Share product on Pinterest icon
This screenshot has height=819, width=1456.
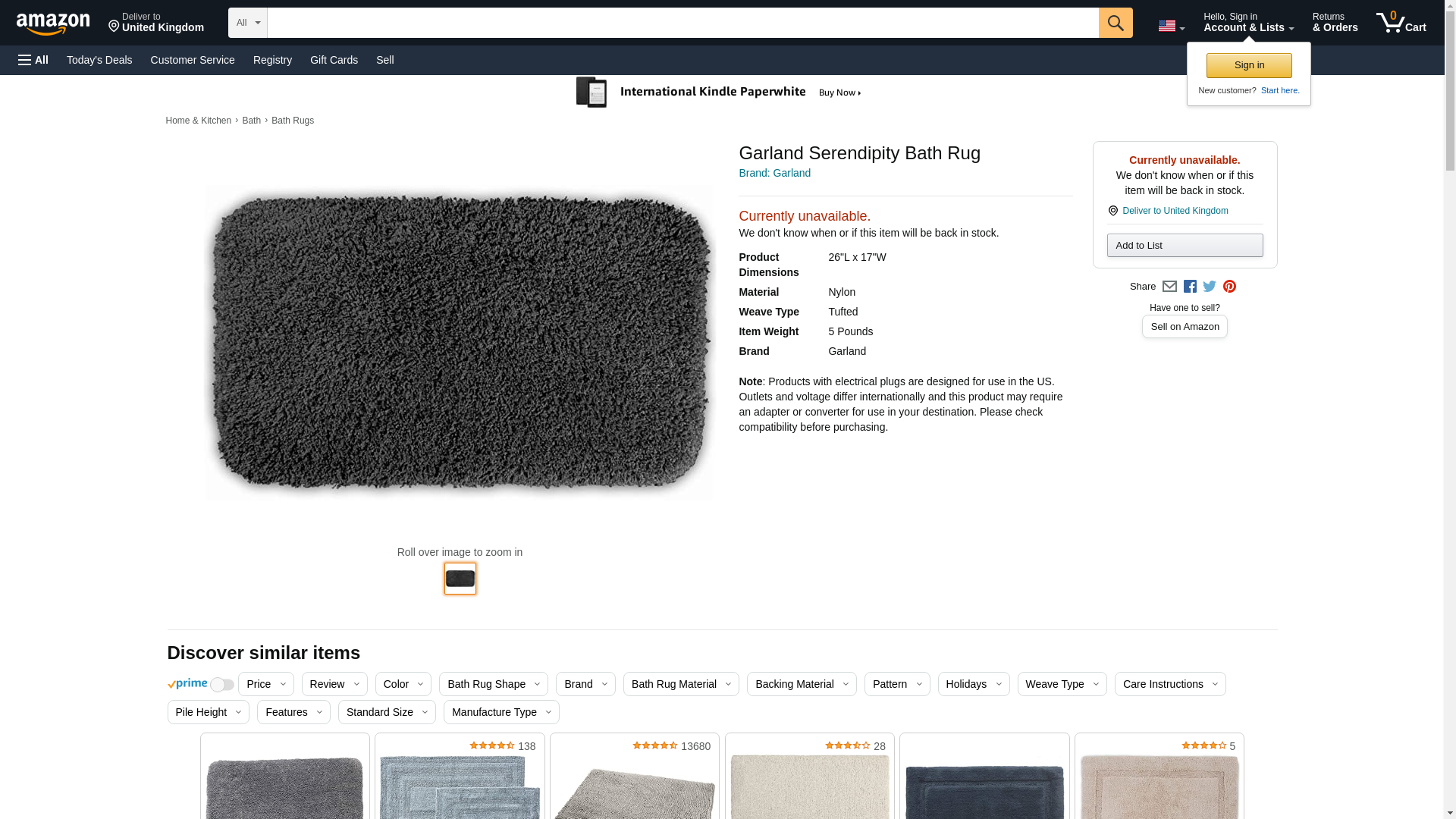tap(1229, 287)
